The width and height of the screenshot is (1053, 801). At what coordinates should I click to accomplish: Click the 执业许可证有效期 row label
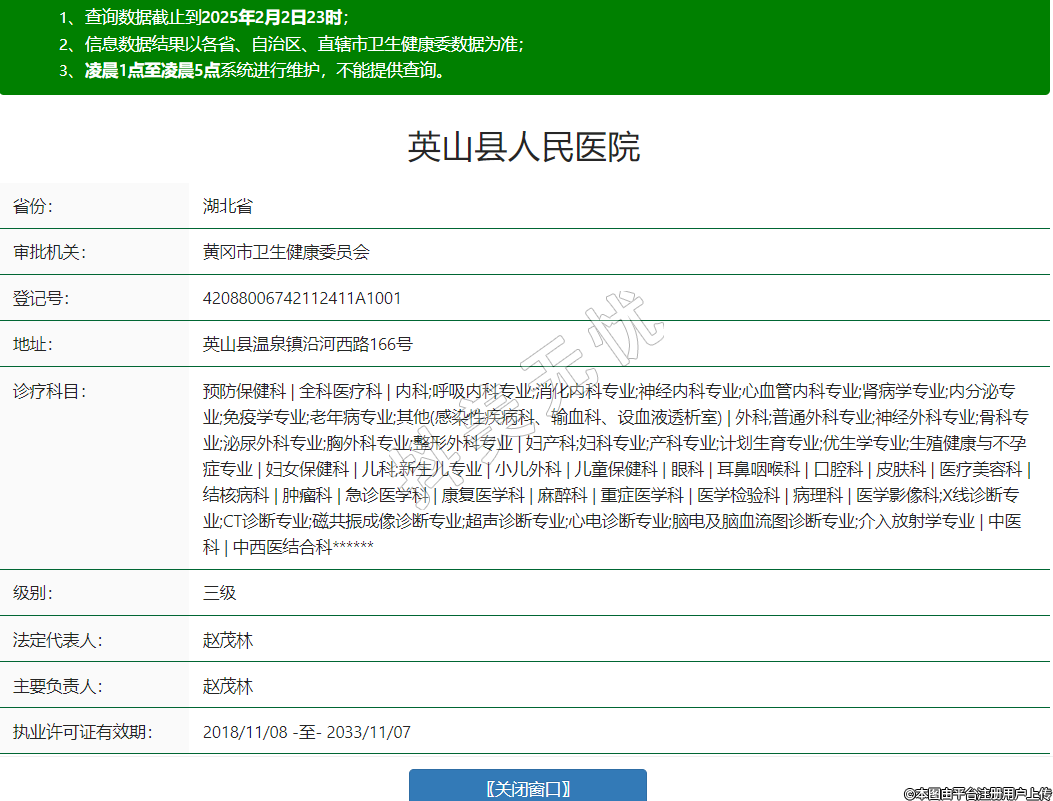click(82, 732)
